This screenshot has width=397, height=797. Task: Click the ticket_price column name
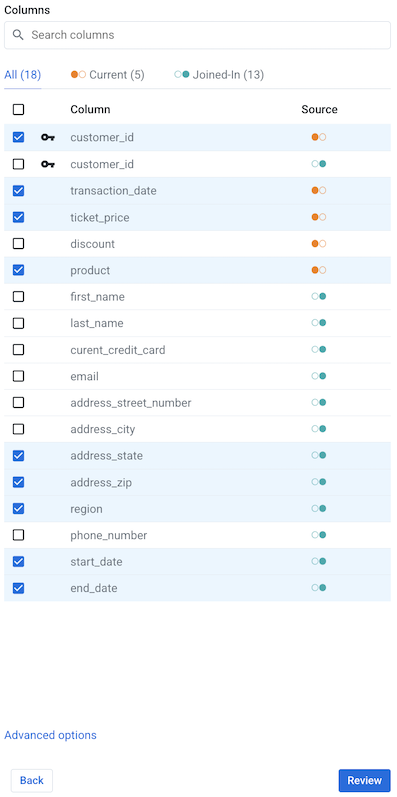(100, 218)
